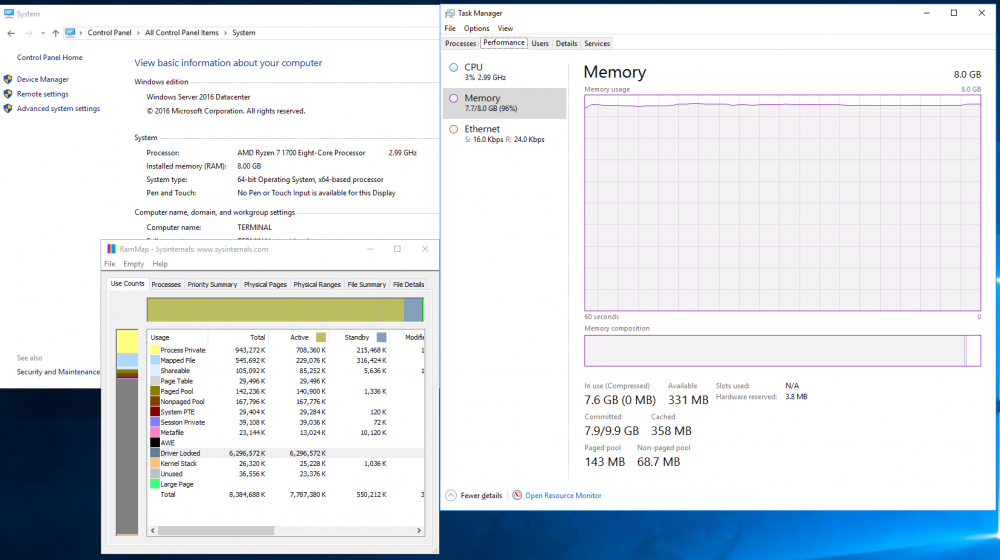Click the Back arrow in System window

(x=11, y=33)
